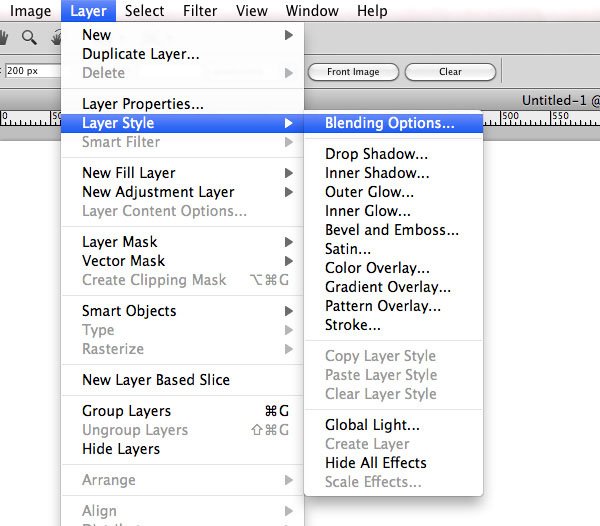Open the Window menu in menu bar
Viewport: 600px width, 526px height.
pyautogui.click(x=312, y=11)
